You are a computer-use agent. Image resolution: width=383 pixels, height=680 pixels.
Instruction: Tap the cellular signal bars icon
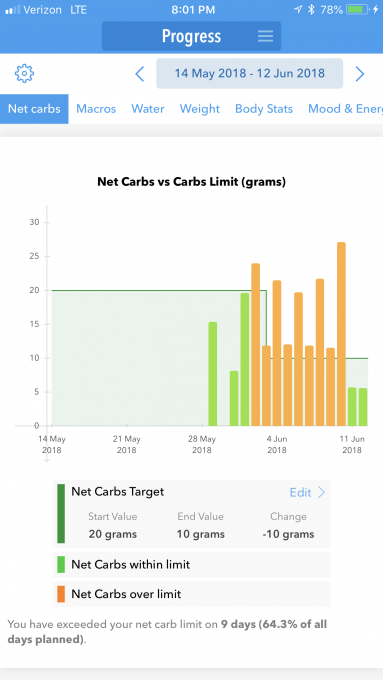coord(12,10)
